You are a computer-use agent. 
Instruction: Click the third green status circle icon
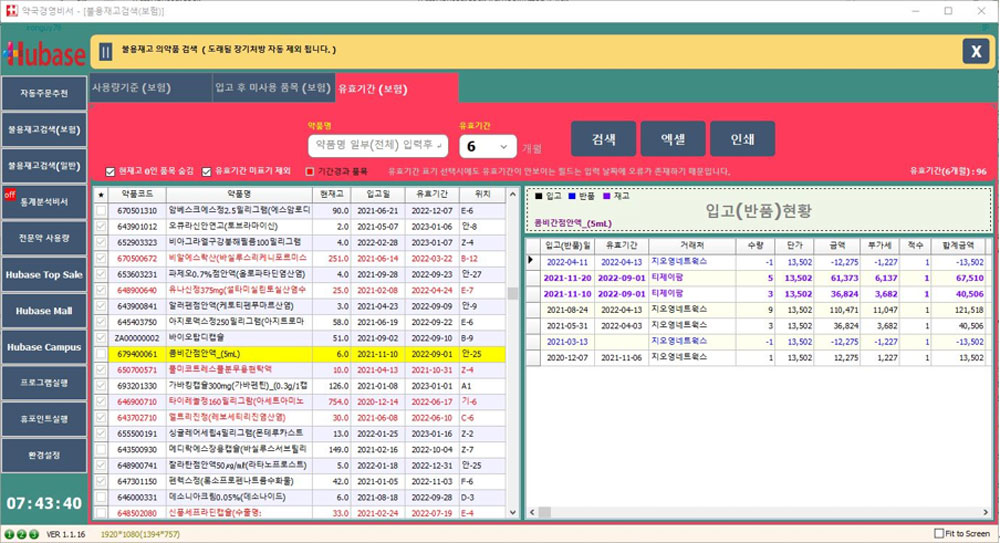pyautogui.click(x=34, y=534)
